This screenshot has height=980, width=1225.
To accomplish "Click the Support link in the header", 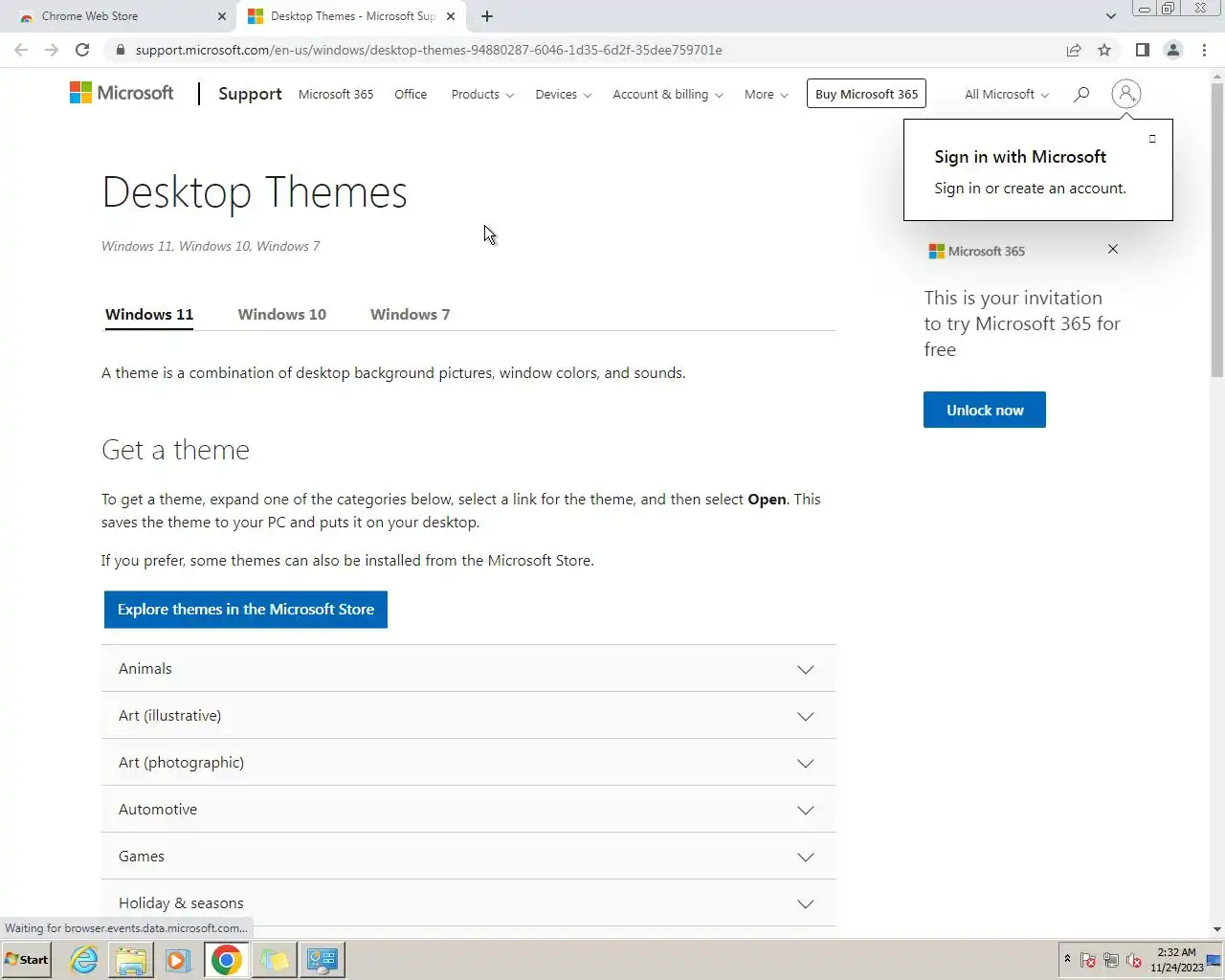I will point(250,94).
